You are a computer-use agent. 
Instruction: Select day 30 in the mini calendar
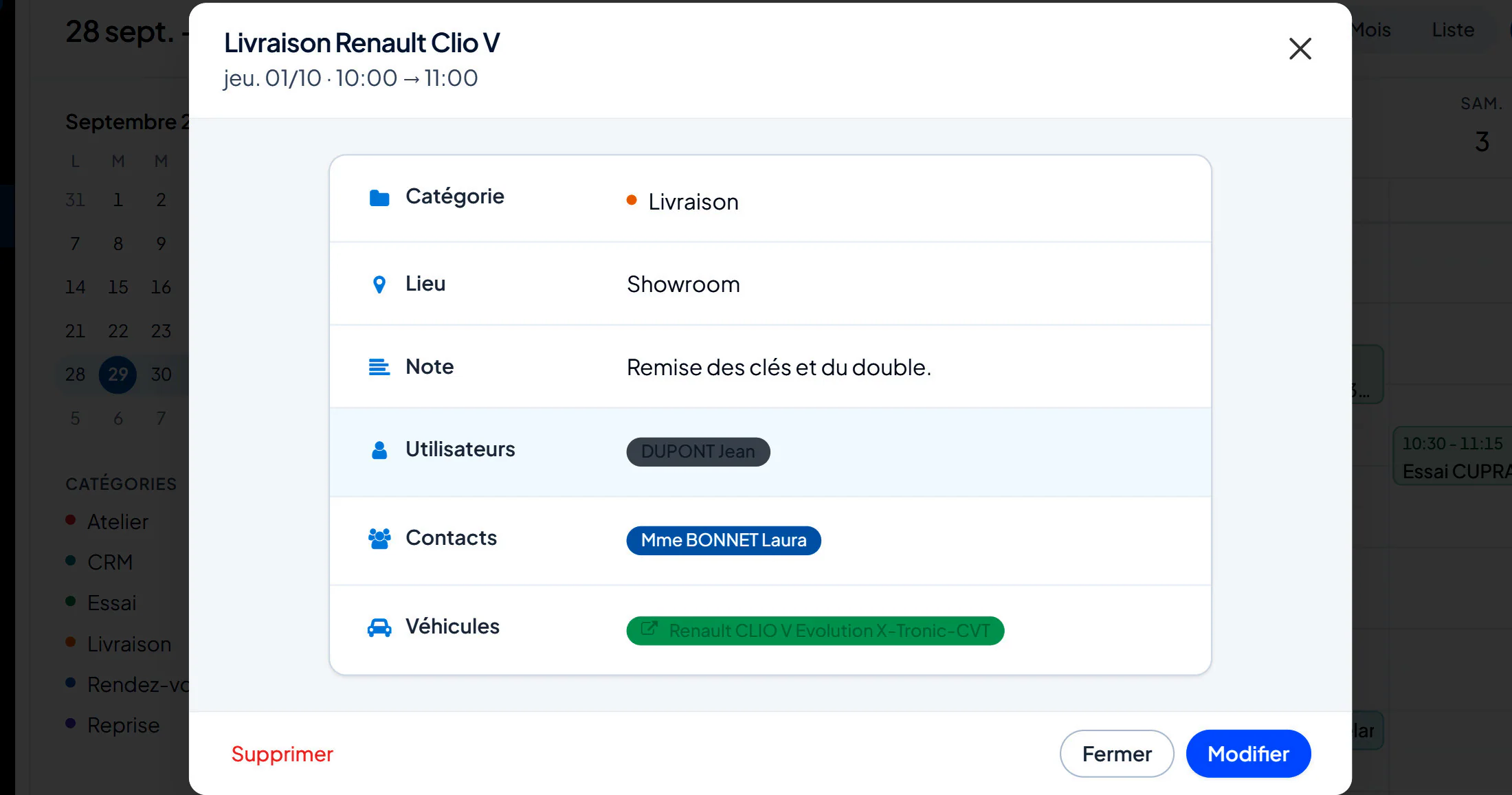point(161,374)
